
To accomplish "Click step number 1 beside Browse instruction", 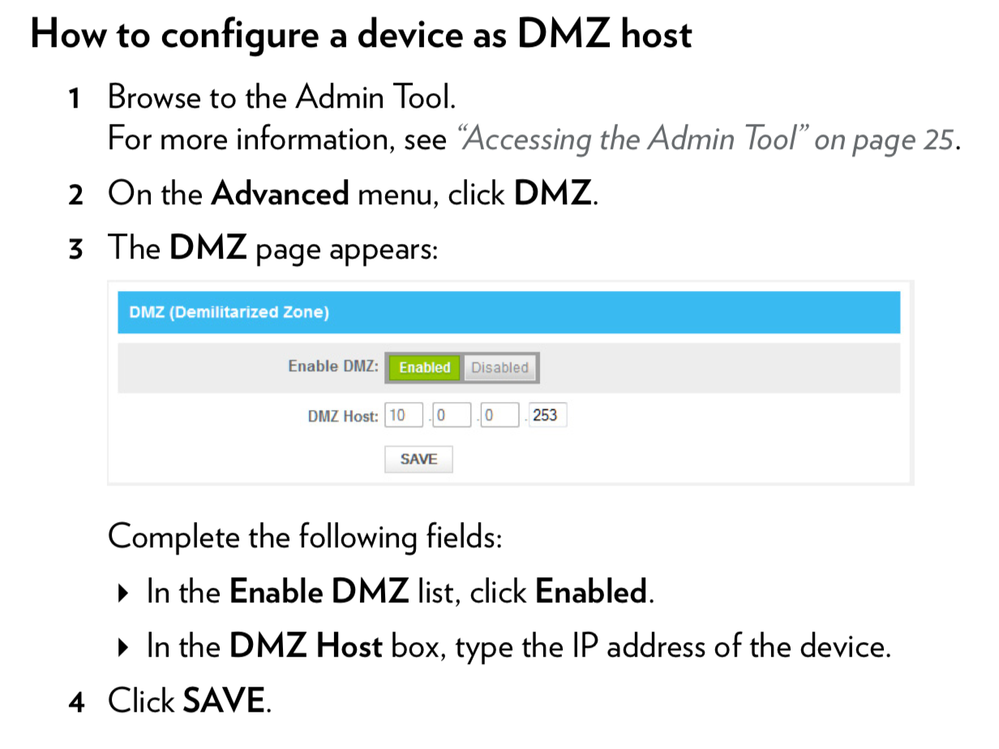I will (75, 99).
